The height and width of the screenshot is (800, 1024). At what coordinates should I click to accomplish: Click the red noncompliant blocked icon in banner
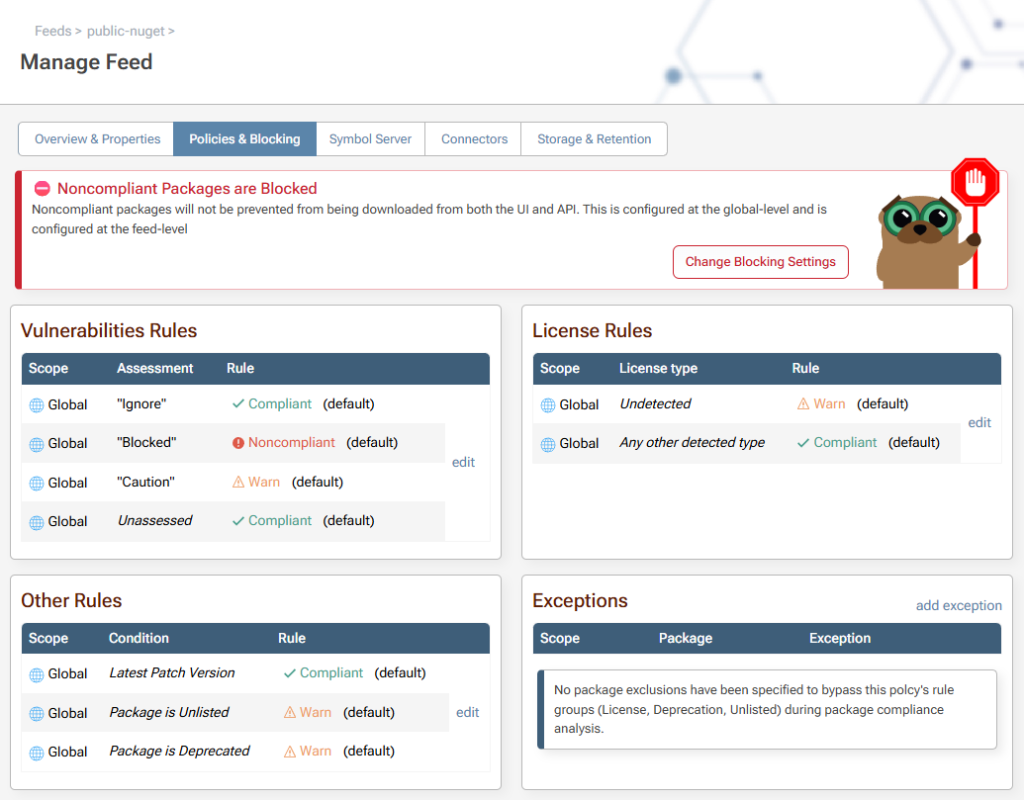coord(42,188)
